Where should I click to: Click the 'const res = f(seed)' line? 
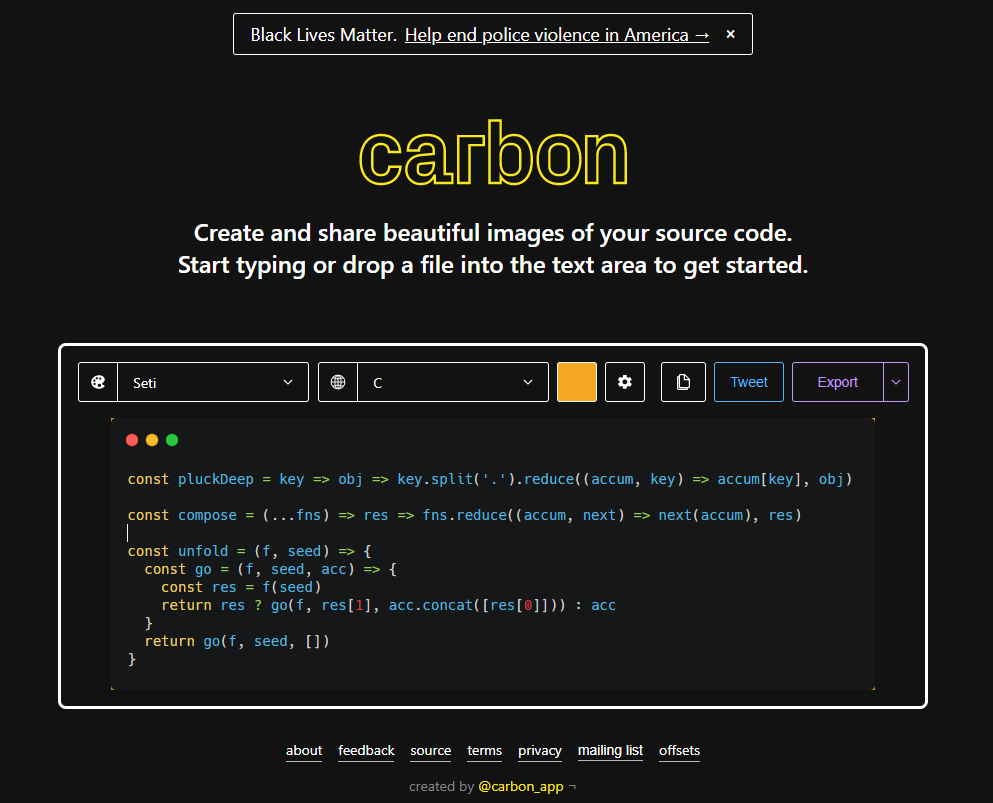pos(241,588)
